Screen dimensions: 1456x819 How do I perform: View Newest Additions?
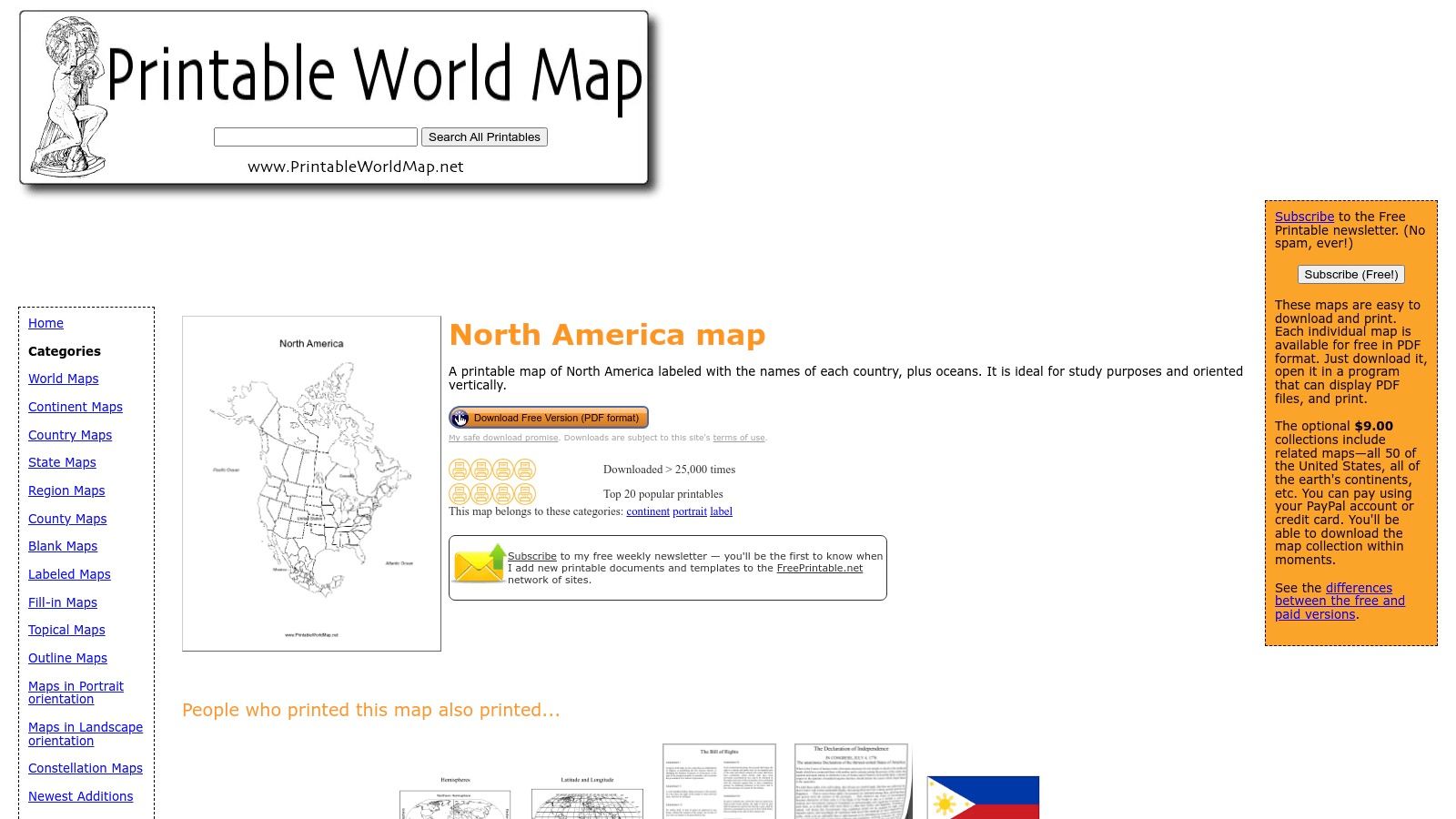[80, 796]
